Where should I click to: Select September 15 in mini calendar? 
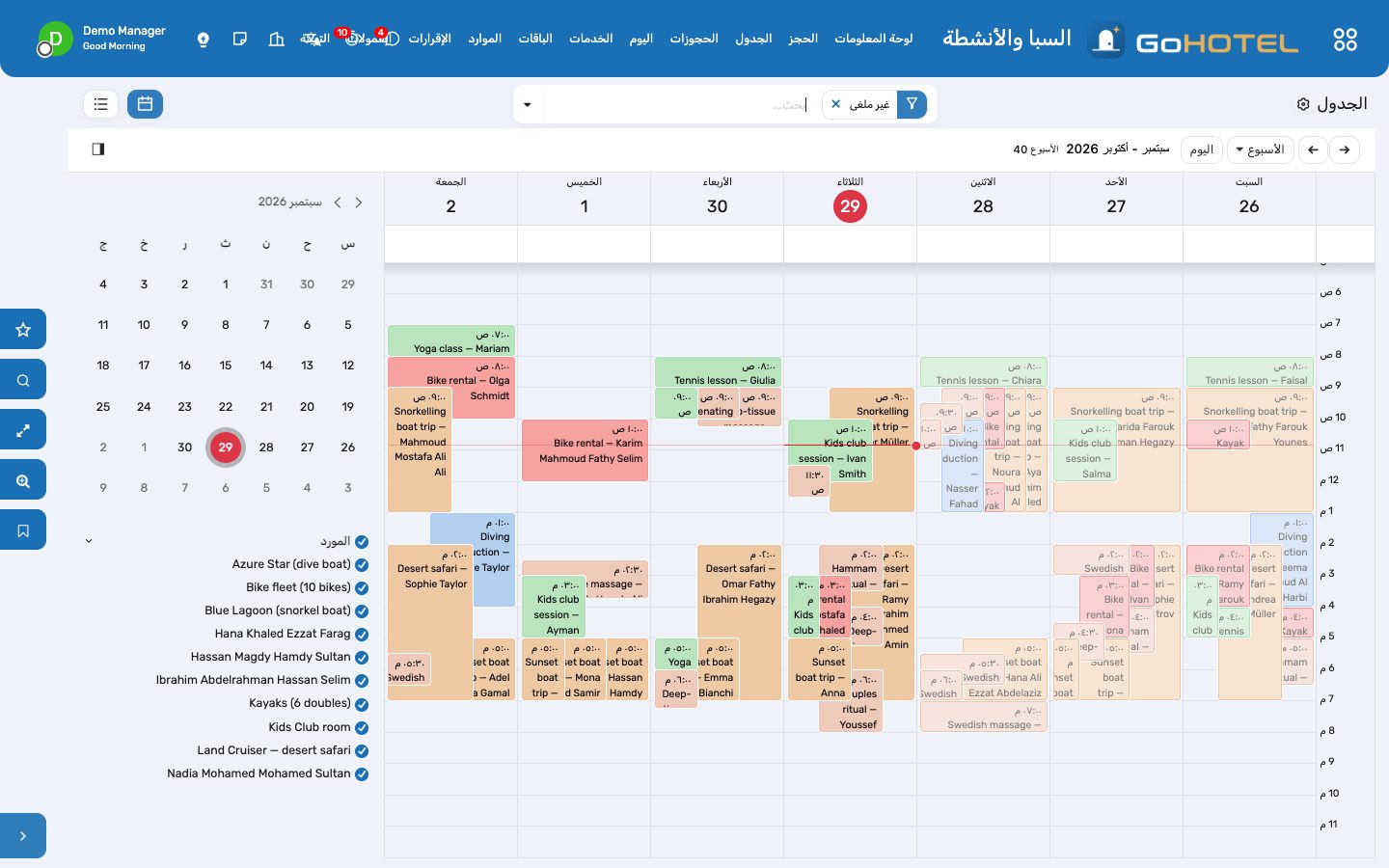pyautogui.click(x=226, y=366)
